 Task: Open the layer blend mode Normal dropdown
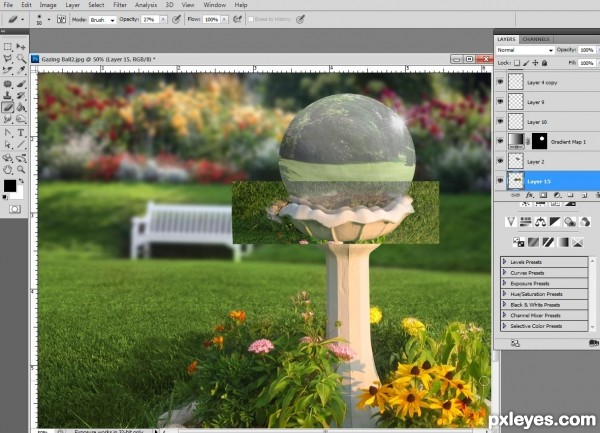[525, 50]
